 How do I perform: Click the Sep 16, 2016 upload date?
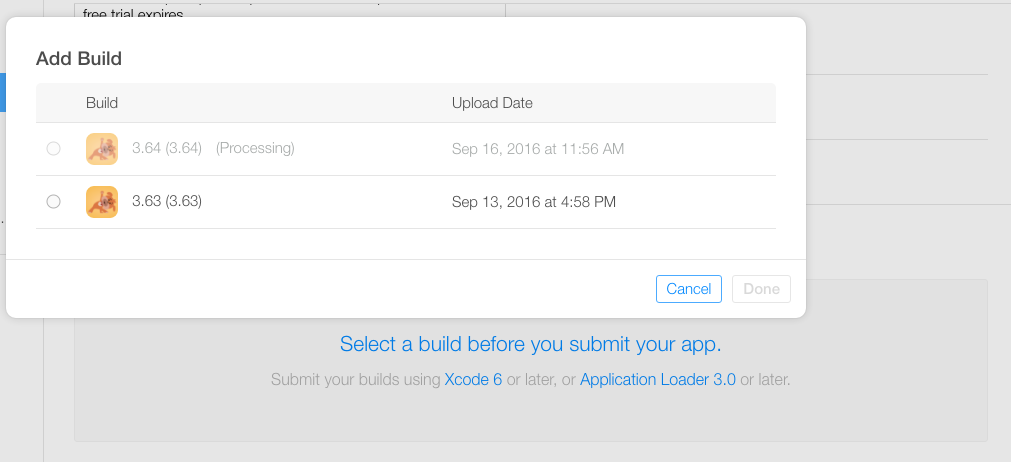click(x=537, y=149)
